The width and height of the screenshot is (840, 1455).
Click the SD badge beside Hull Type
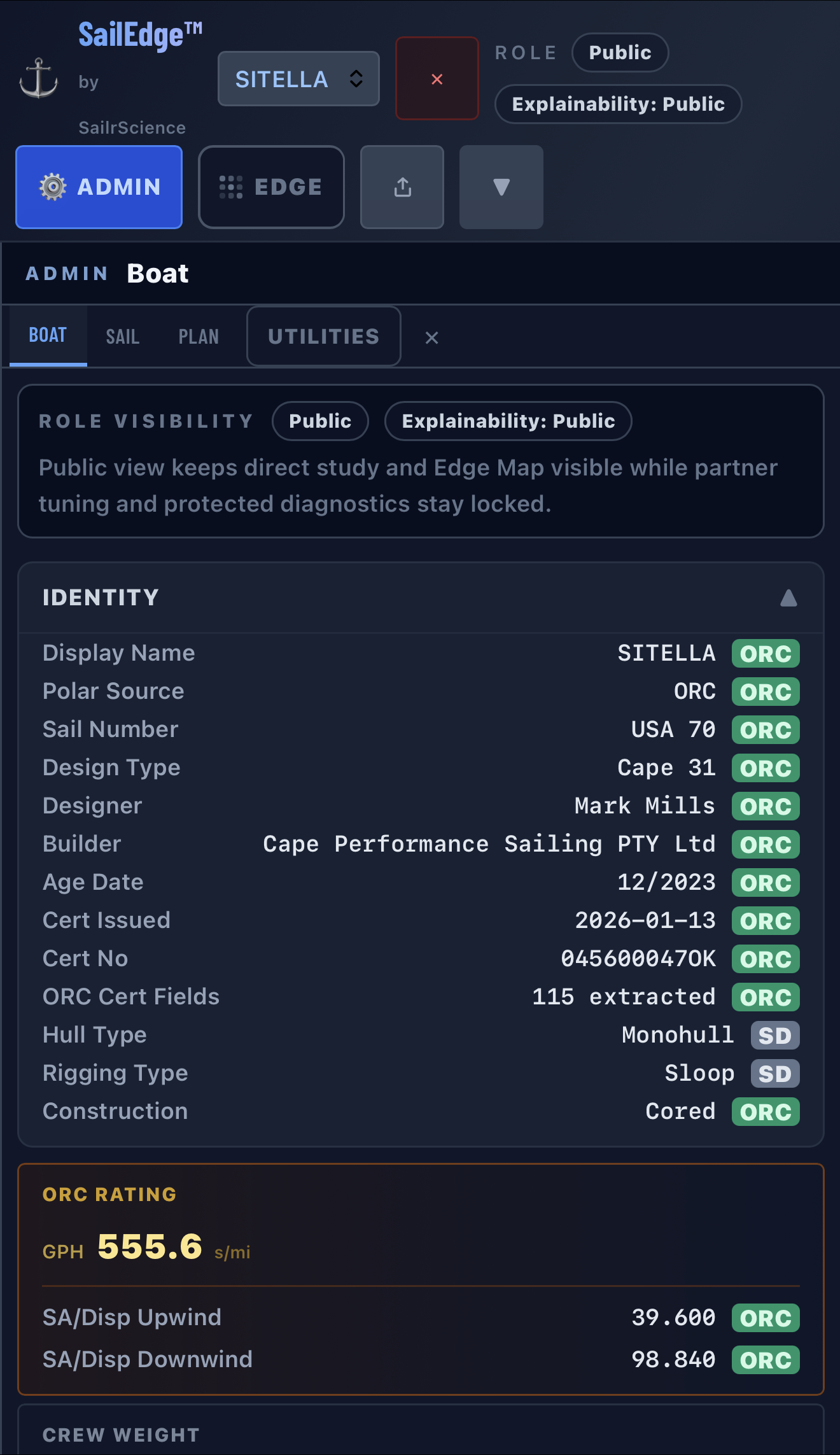(774, 1036)
